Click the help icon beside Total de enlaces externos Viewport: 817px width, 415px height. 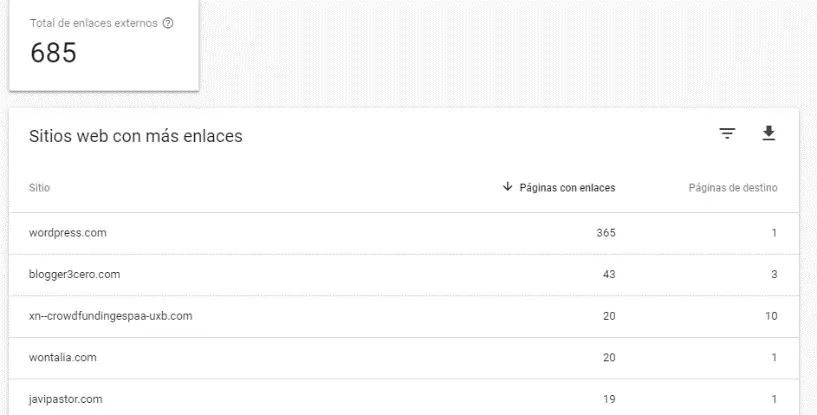point(167,24)
